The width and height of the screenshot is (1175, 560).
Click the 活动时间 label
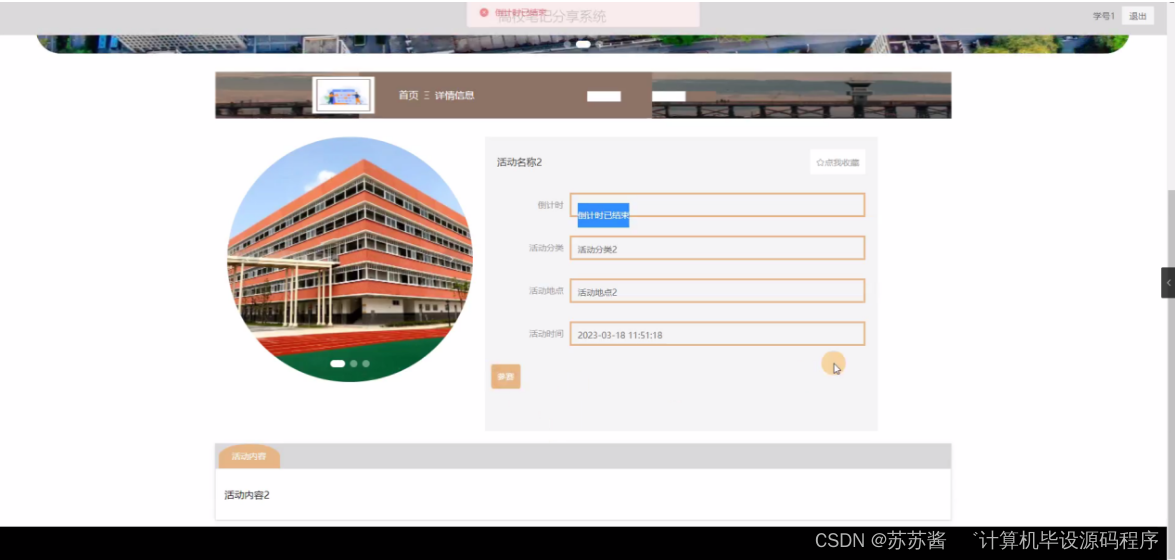546,334
